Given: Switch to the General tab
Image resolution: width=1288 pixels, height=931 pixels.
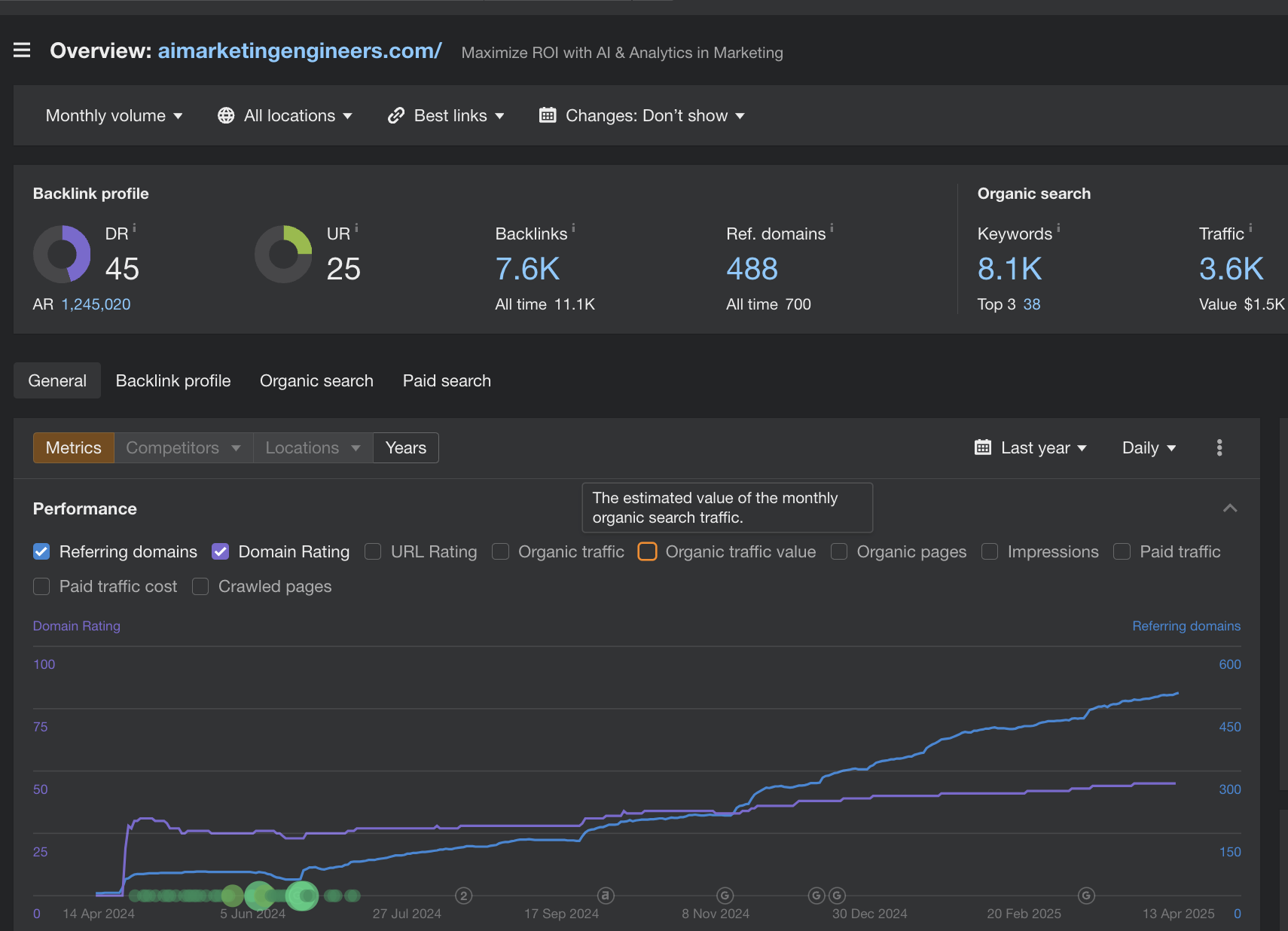Looking at the screenshot, I should 57,380.
